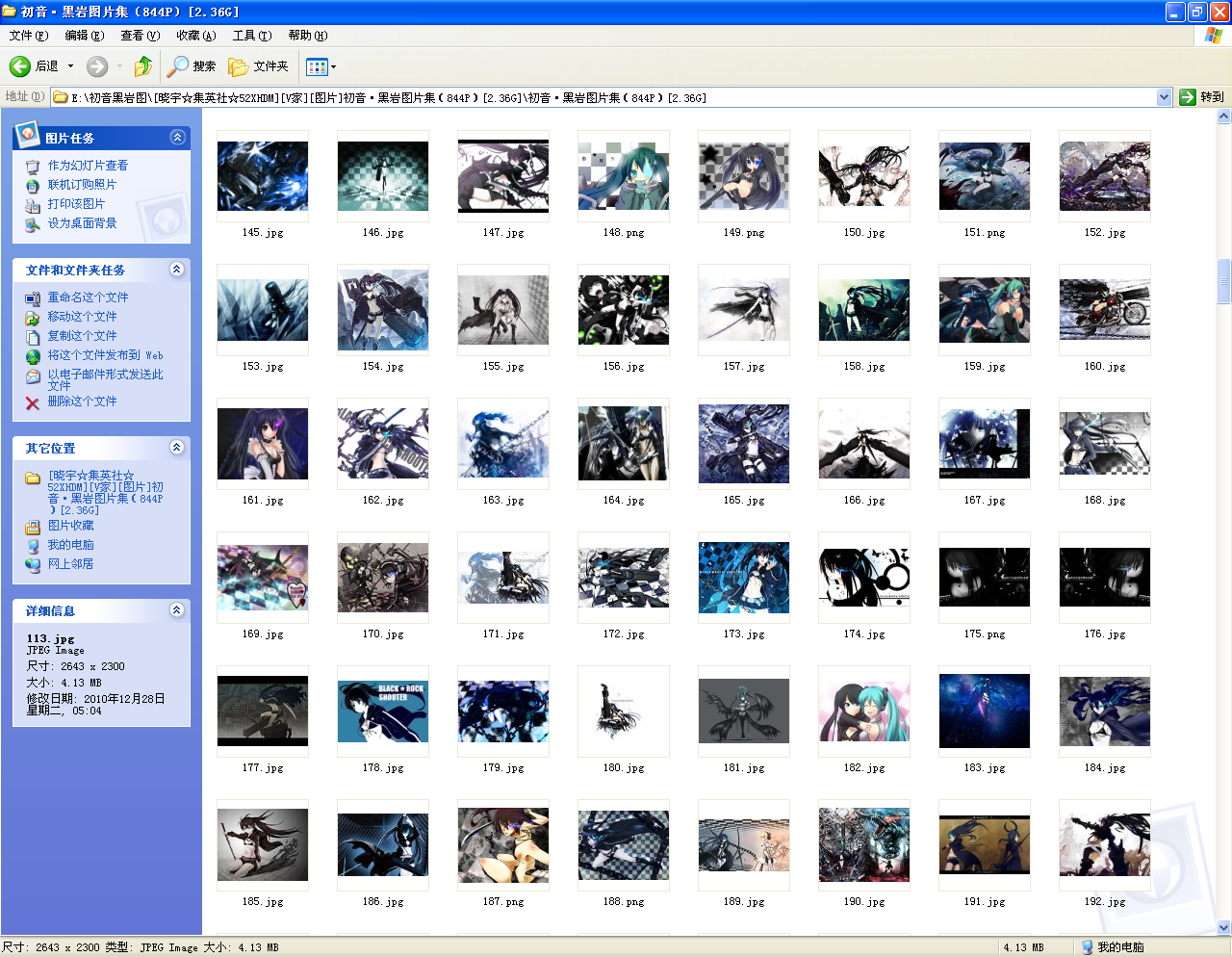The height and width of the screenshot is (957, 1232).
Task: Collapse the 详细信息 panel
Action: point(177,610)
